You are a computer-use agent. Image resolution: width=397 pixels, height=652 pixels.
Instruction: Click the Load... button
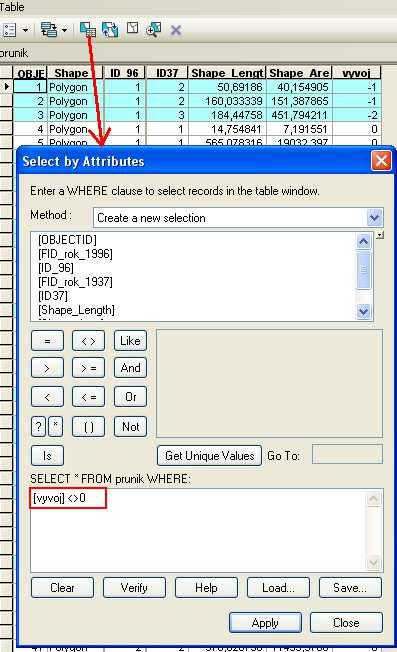278,588
